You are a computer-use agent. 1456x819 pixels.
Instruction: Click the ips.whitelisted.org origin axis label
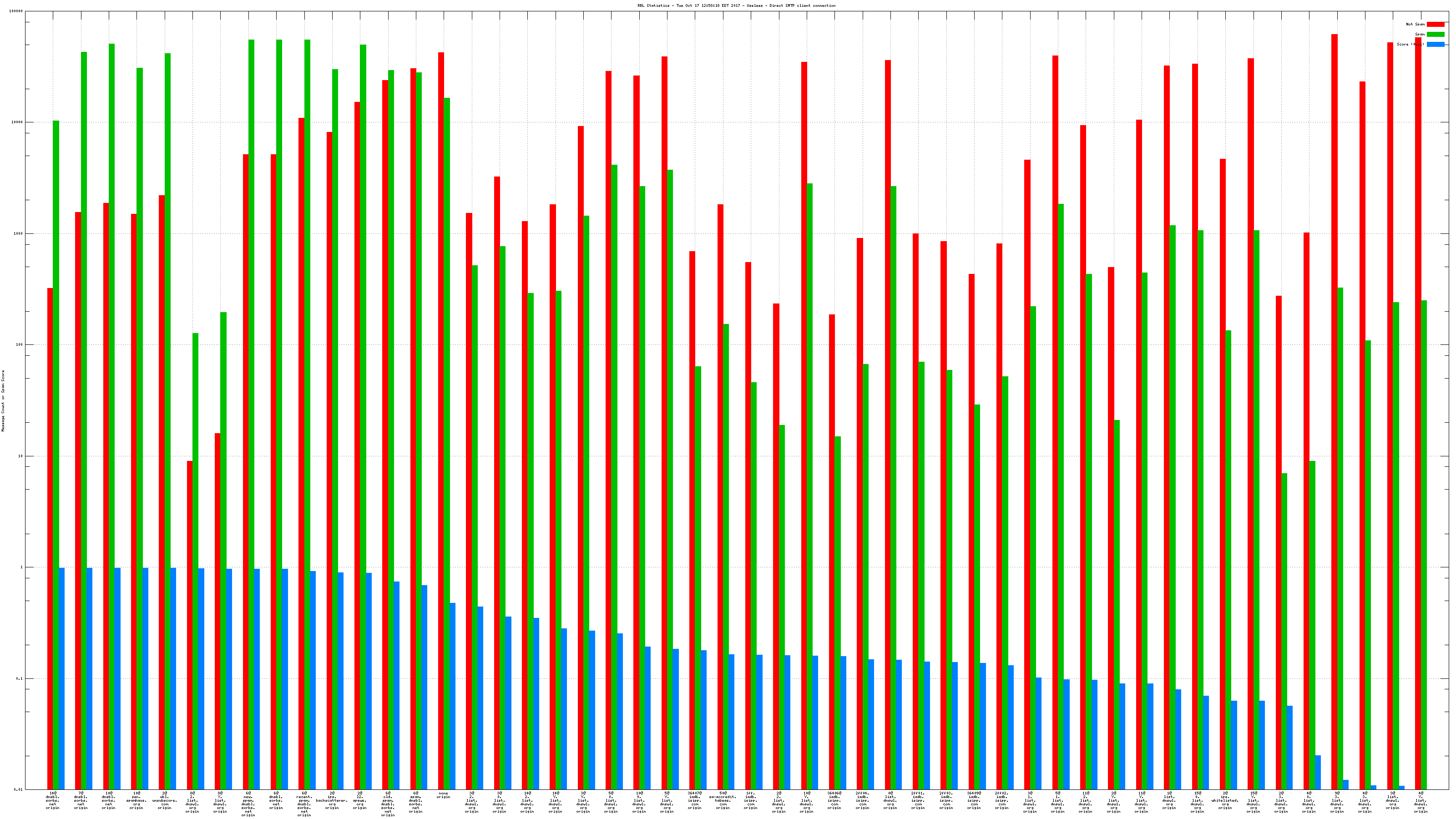coord(1225,801)
